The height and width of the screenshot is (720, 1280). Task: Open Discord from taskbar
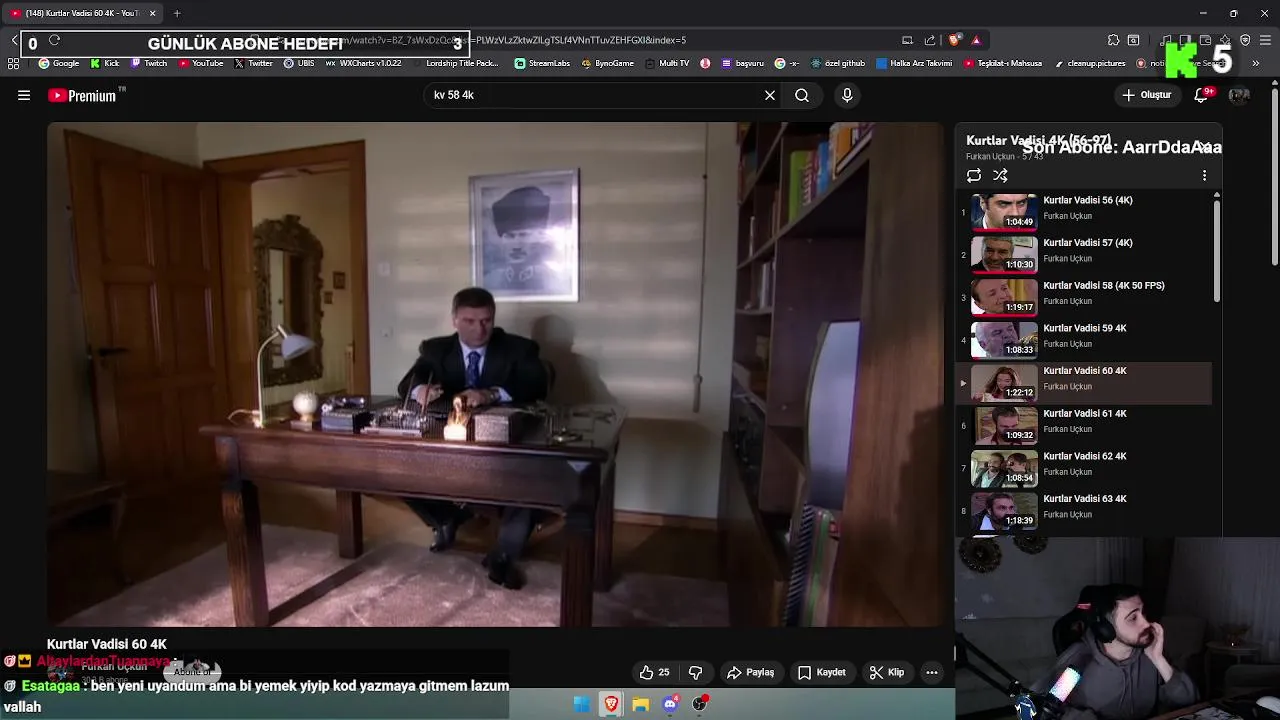coord(670,704)
